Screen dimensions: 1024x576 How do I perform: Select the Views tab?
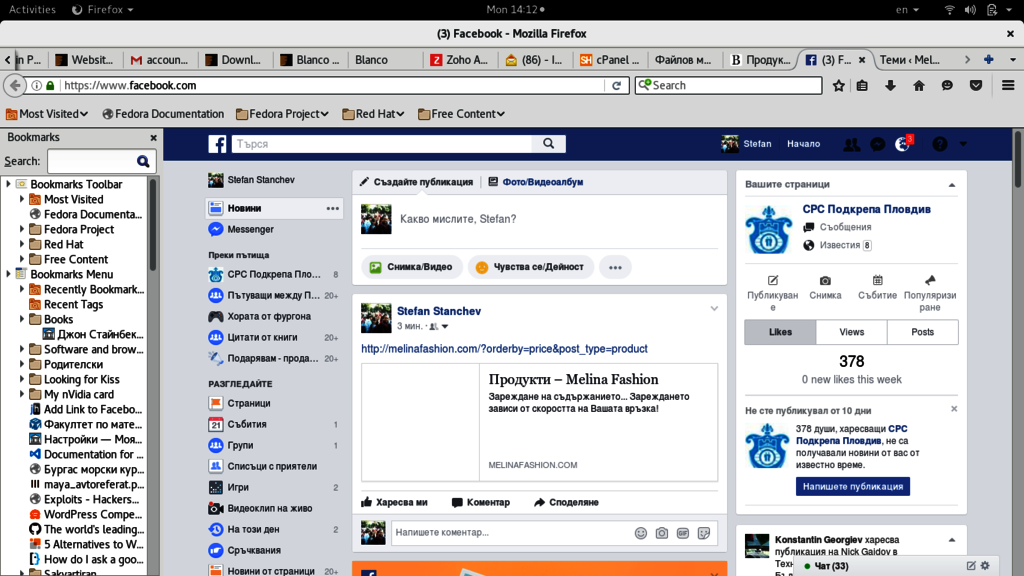point(852,332)
